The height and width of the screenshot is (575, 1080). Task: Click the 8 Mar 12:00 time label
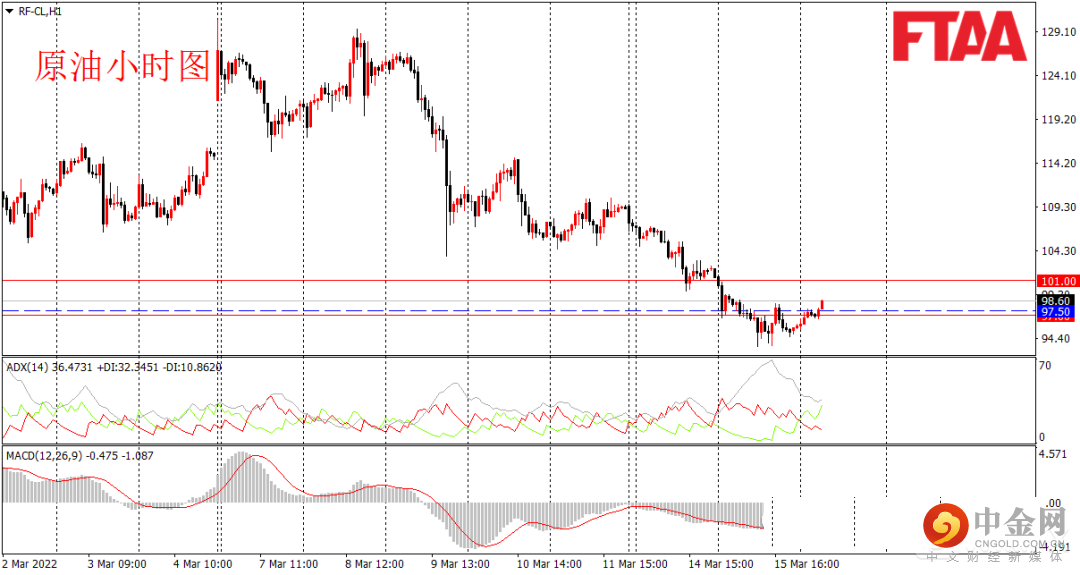[x=375, y=564]
